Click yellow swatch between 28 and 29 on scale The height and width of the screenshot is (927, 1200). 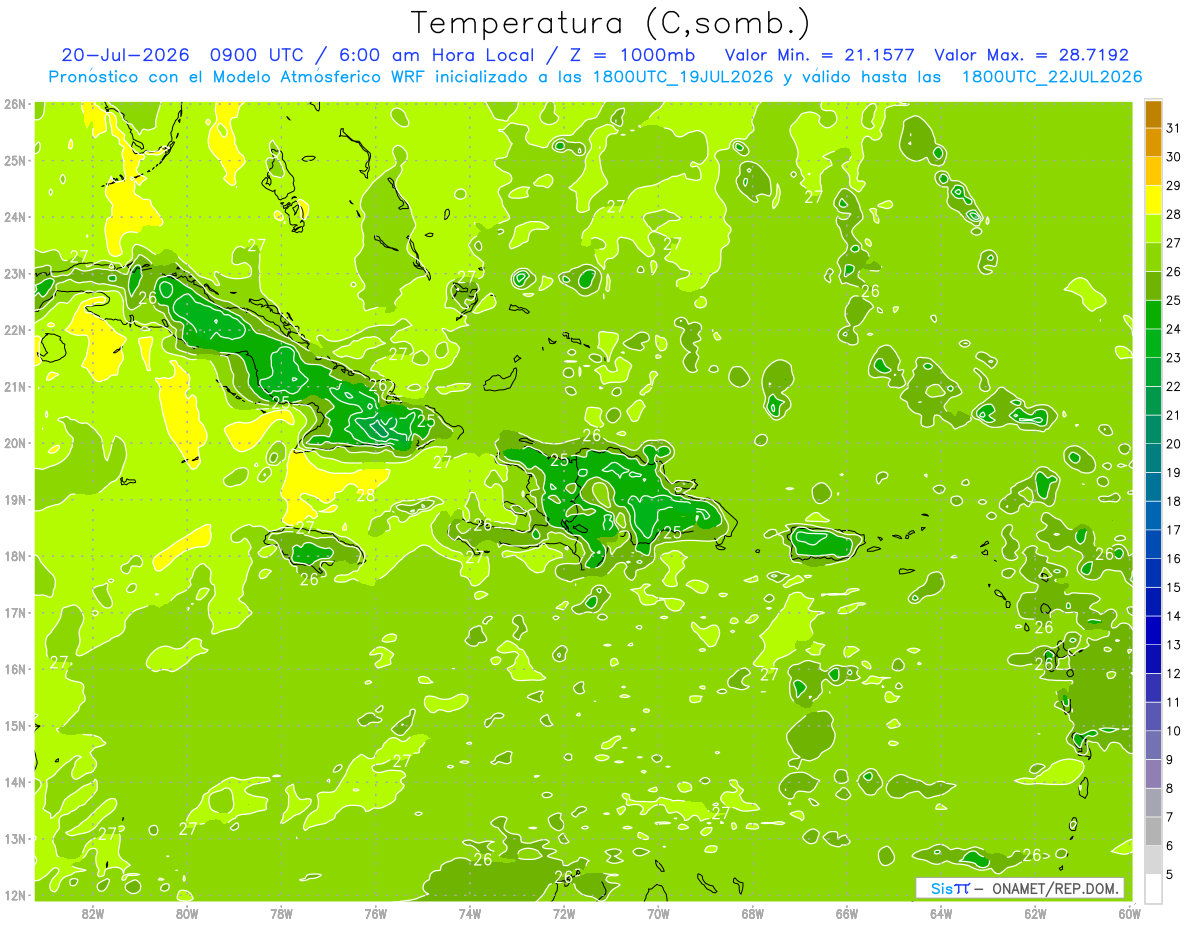click(1153, 200)
